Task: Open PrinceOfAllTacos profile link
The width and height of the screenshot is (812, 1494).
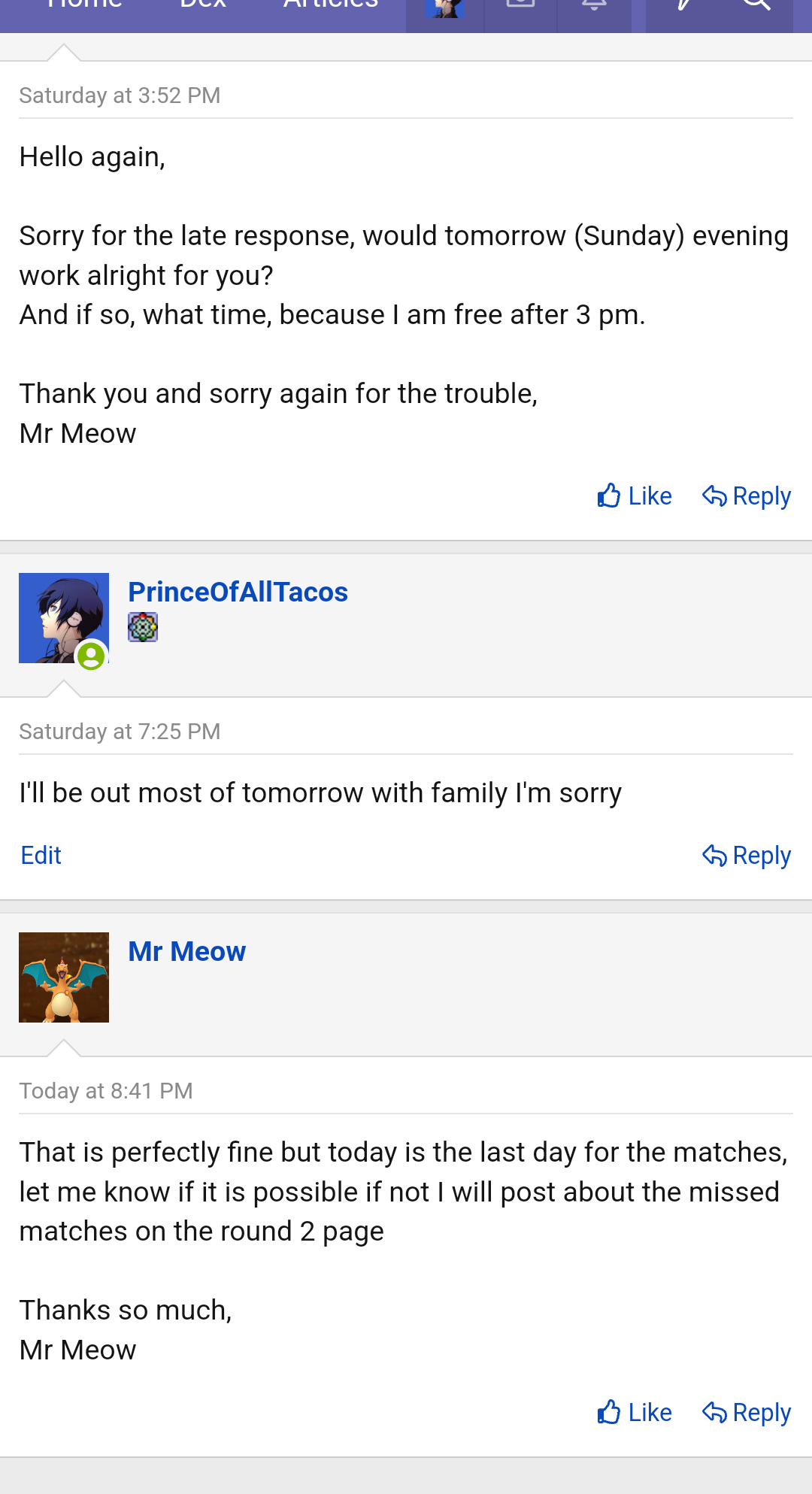Action: click(238, 592)
